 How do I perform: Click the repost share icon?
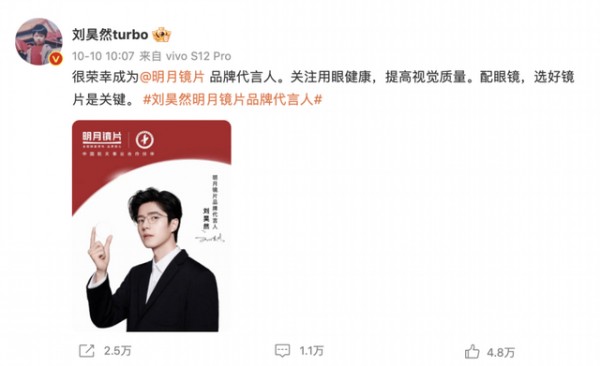(x=86, y=351)
